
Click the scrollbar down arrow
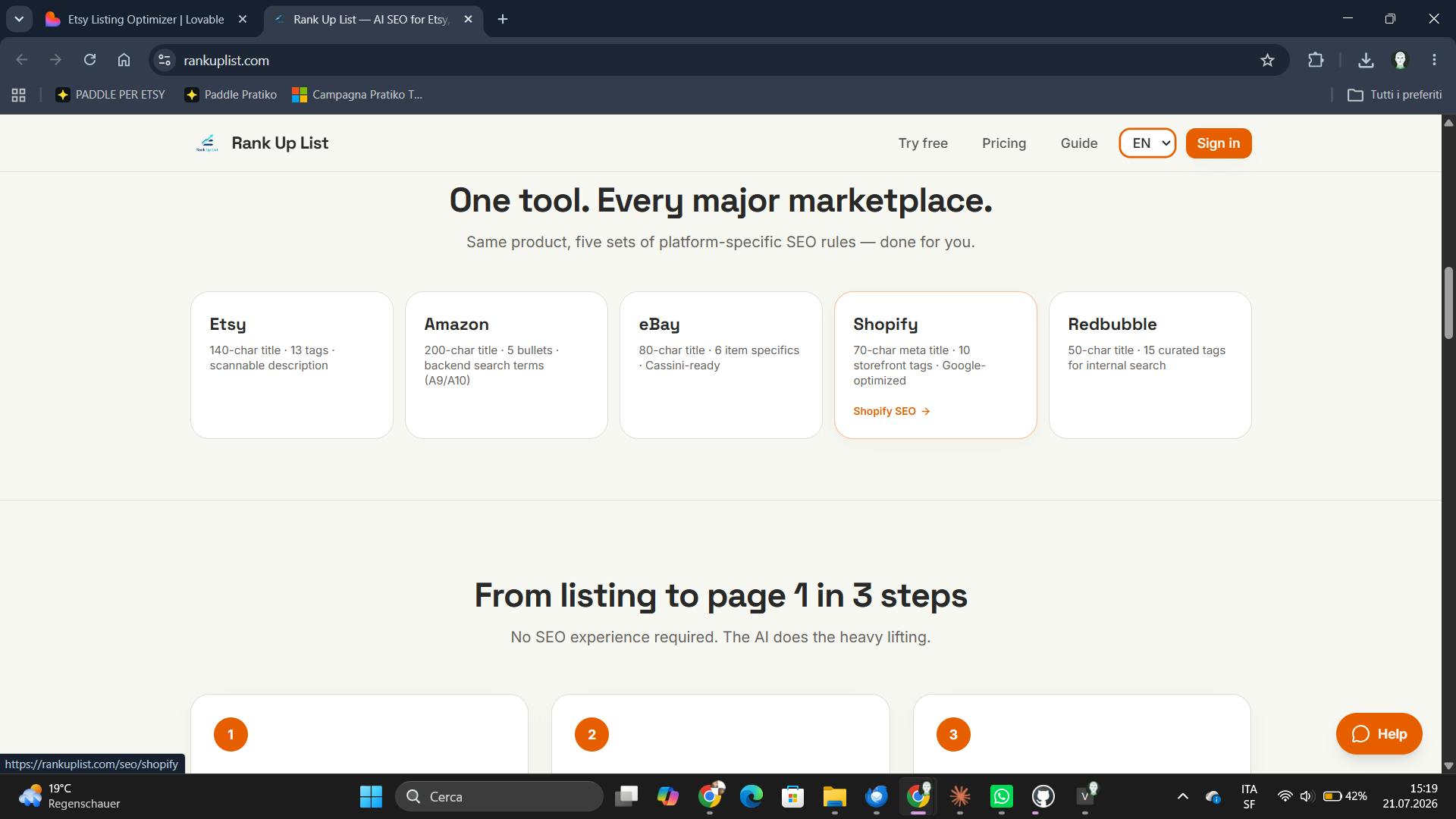(1448, 766)
